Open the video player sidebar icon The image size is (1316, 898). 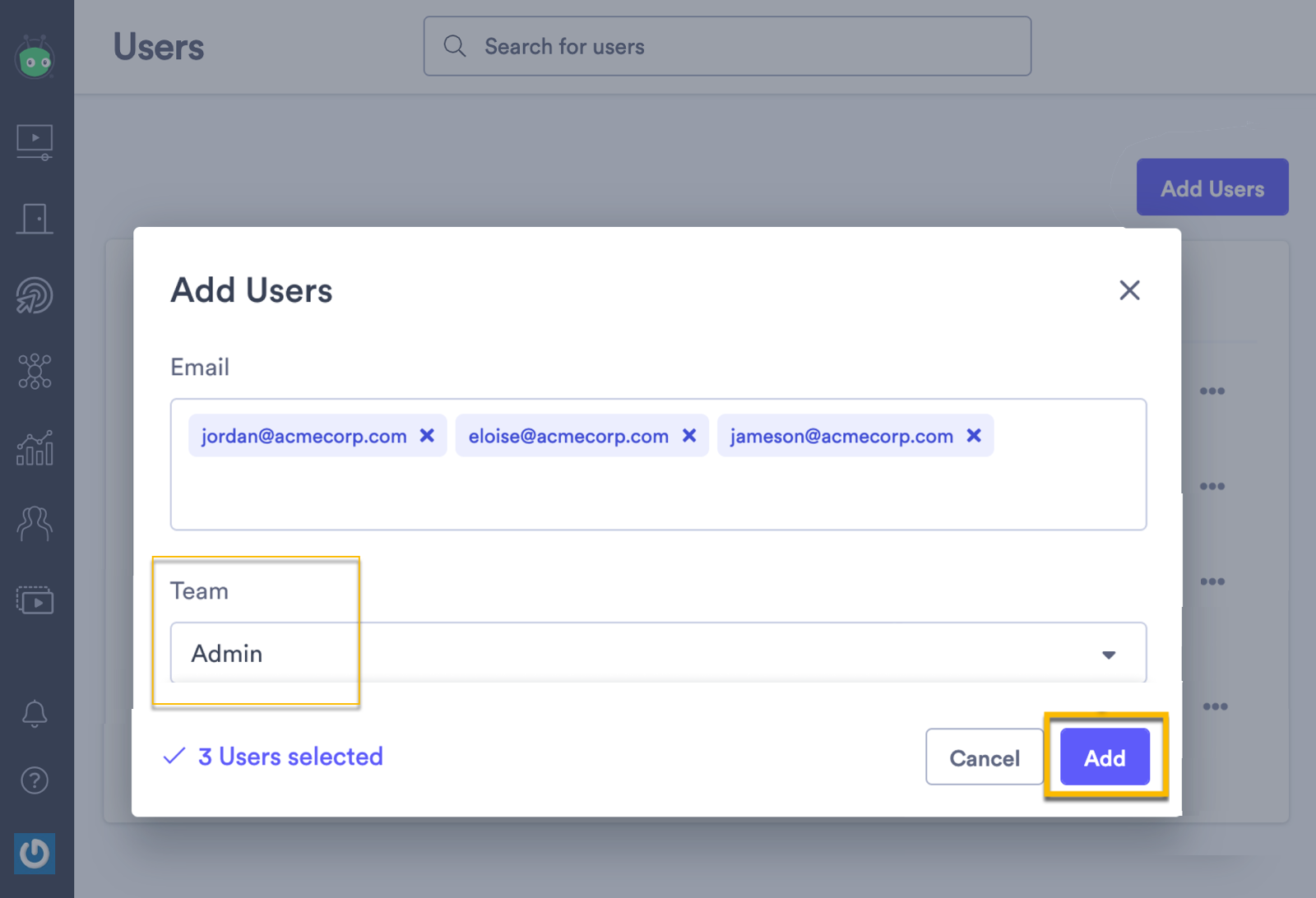35,141
